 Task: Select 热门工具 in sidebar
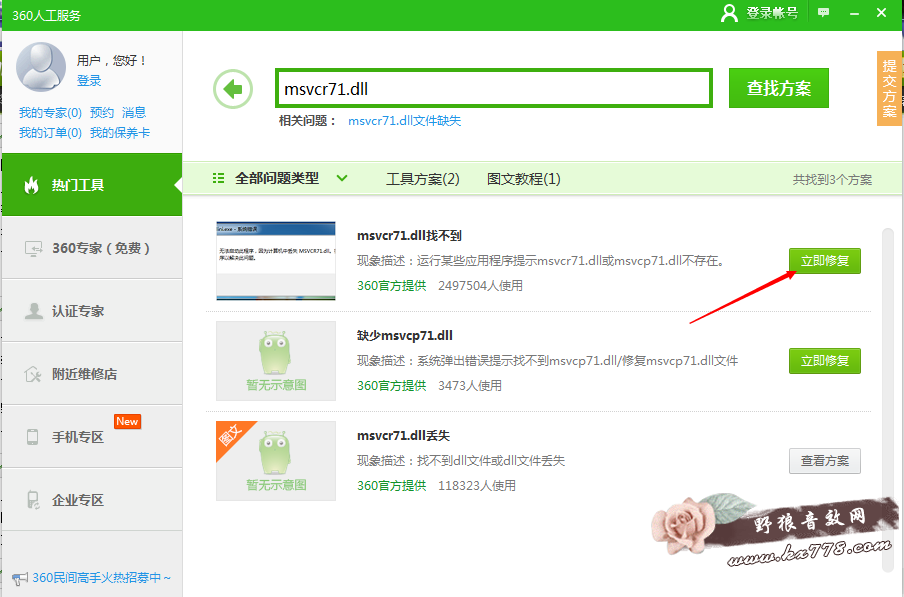92,184
